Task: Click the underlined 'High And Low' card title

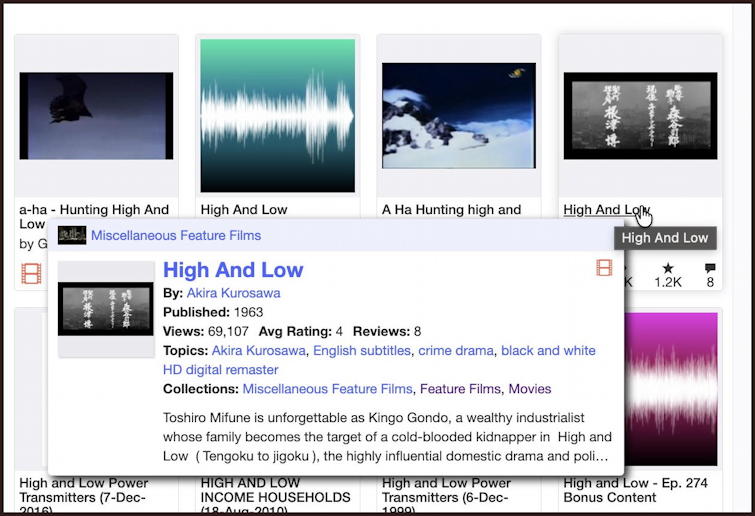Action: coord(607,210)
